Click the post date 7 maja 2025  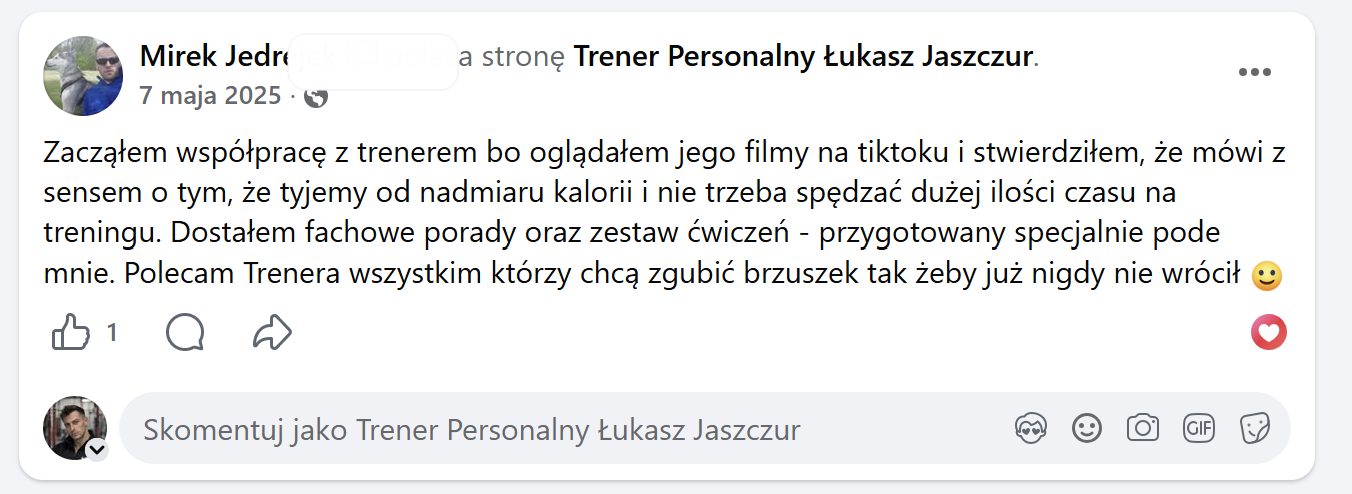[x=210, y=96]
